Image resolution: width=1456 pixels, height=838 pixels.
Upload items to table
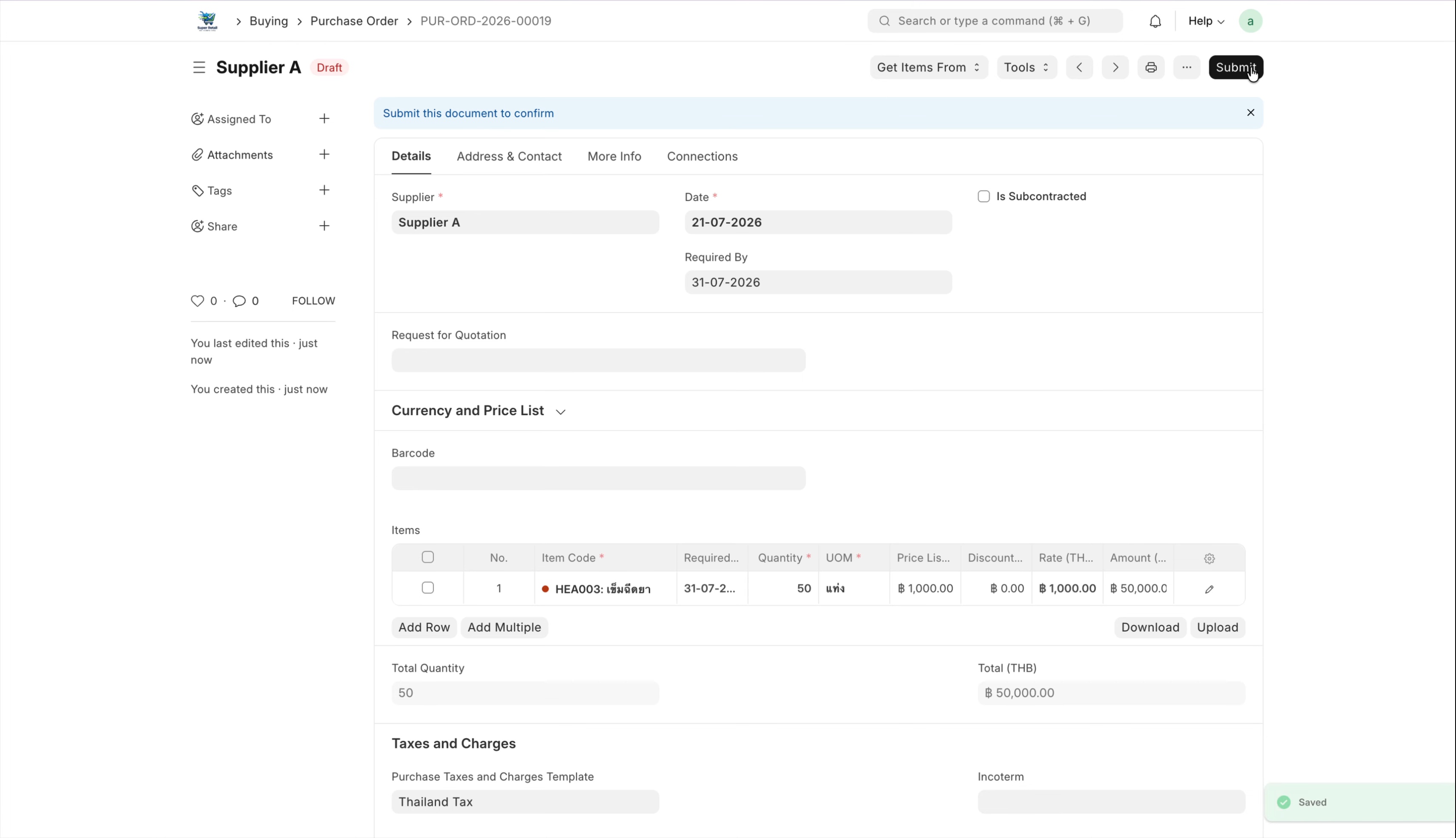[x=1217, y=627]
